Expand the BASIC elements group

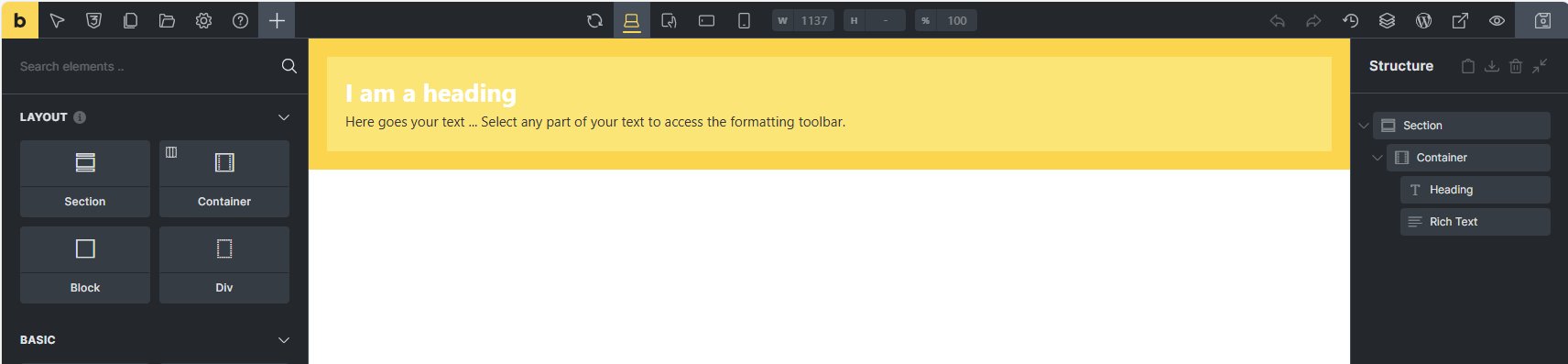click(284, 340)
